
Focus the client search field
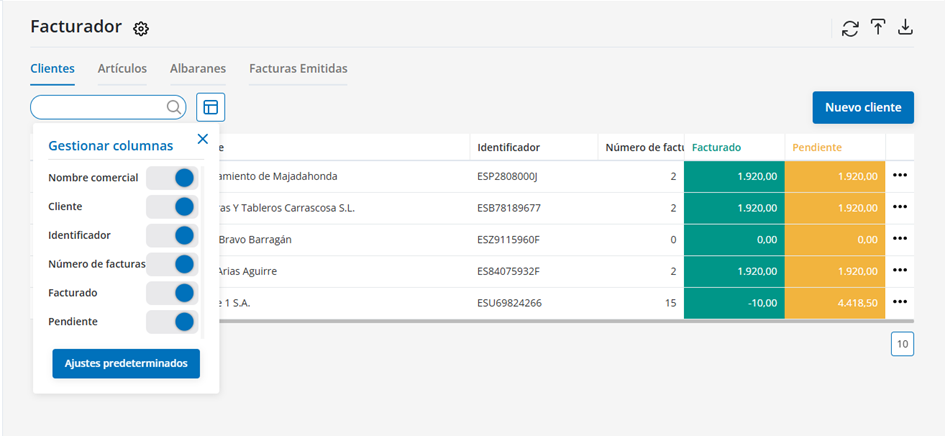(108, 107)
